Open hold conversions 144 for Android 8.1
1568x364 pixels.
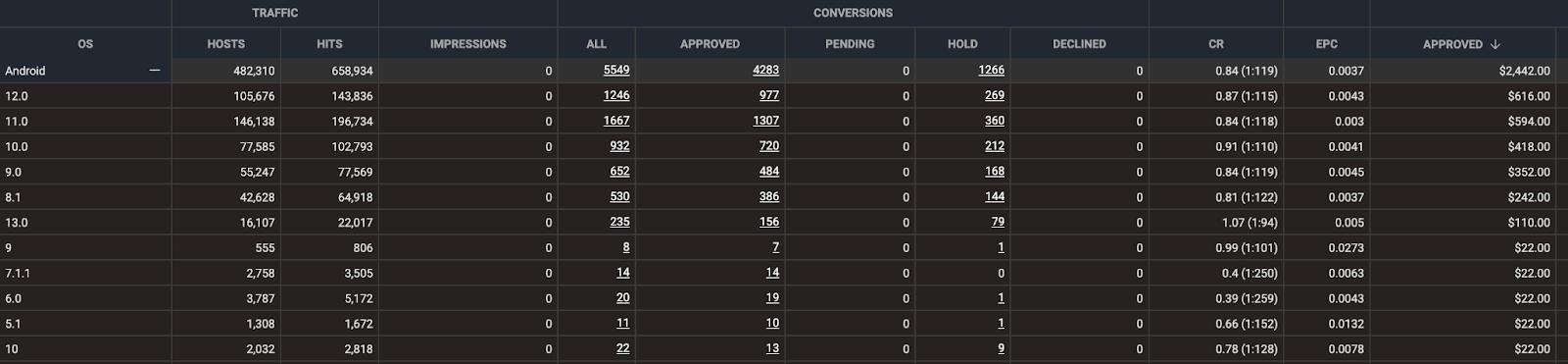[995, 196]
